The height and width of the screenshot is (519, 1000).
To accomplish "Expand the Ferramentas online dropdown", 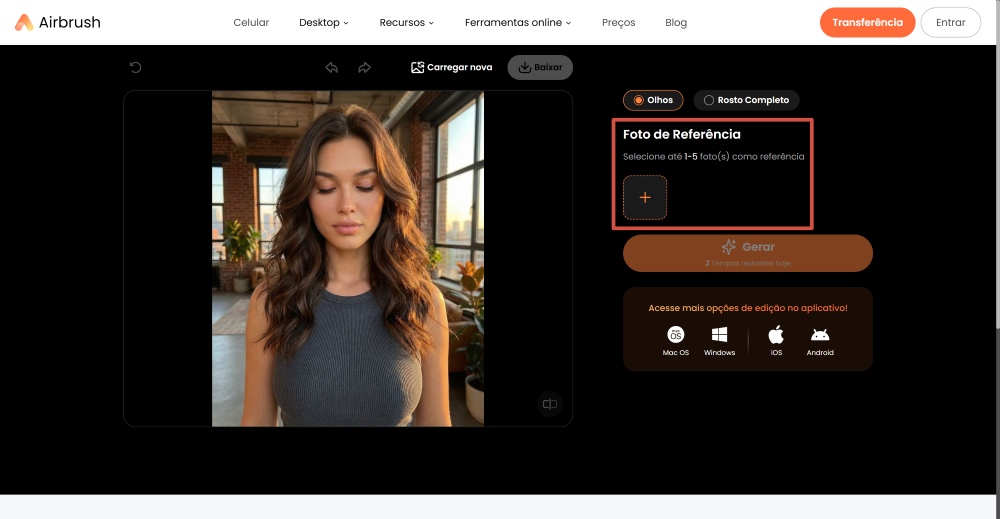I will pos(518,22).
